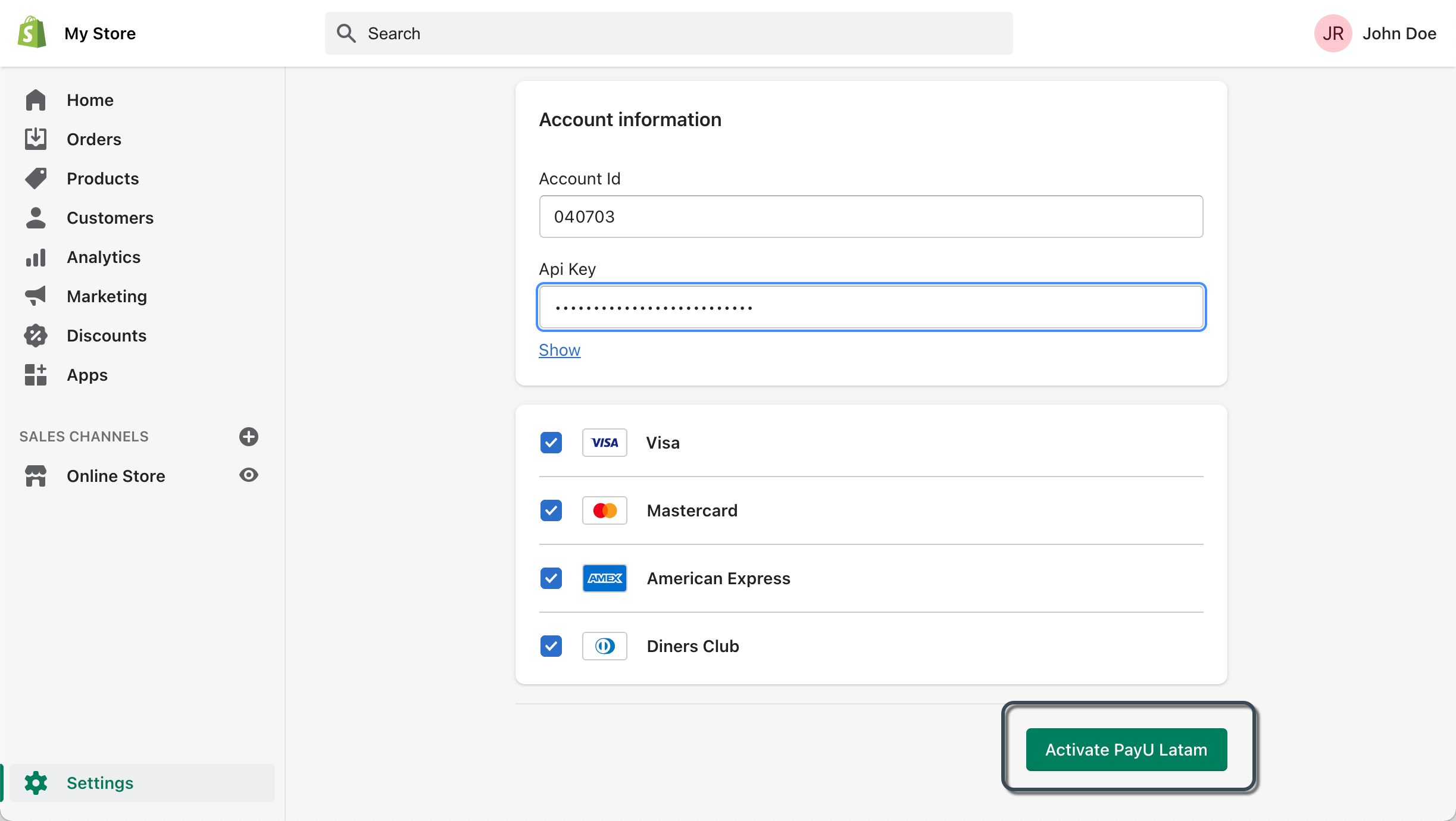Click the Account information heading
Screen dimensions: 1456x821
click(x=630, y=120)
